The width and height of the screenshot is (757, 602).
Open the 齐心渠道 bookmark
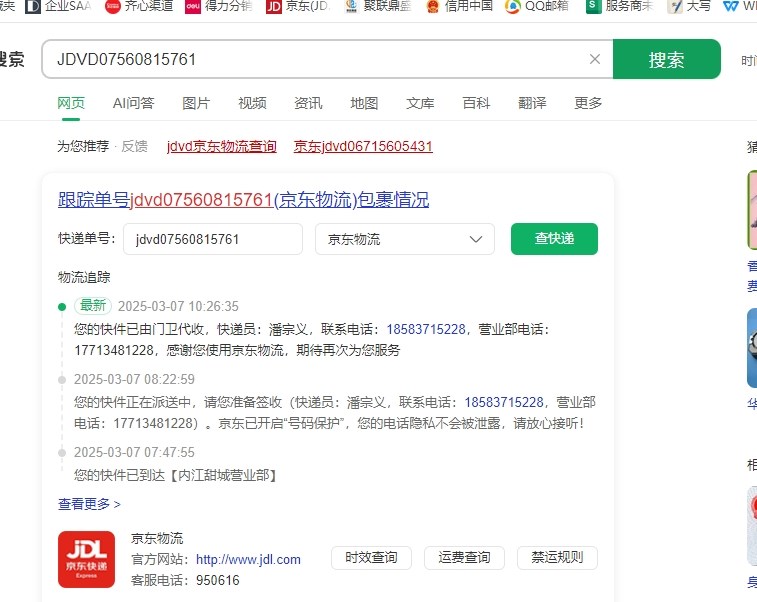coord(139,6)
